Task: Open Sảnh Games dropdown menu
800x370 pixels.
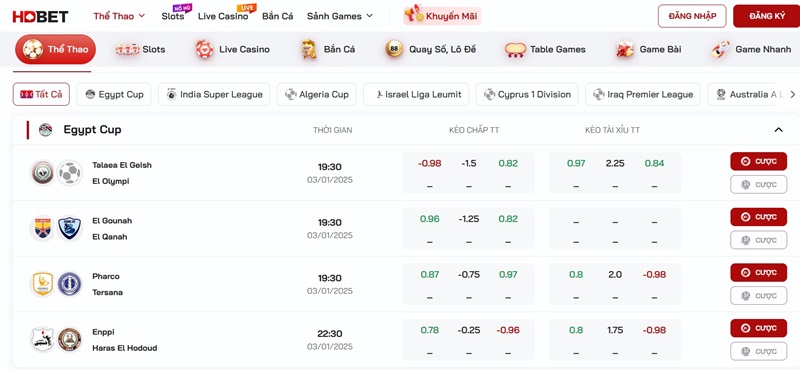Action: pyautogui.click(x=340, y=16)
